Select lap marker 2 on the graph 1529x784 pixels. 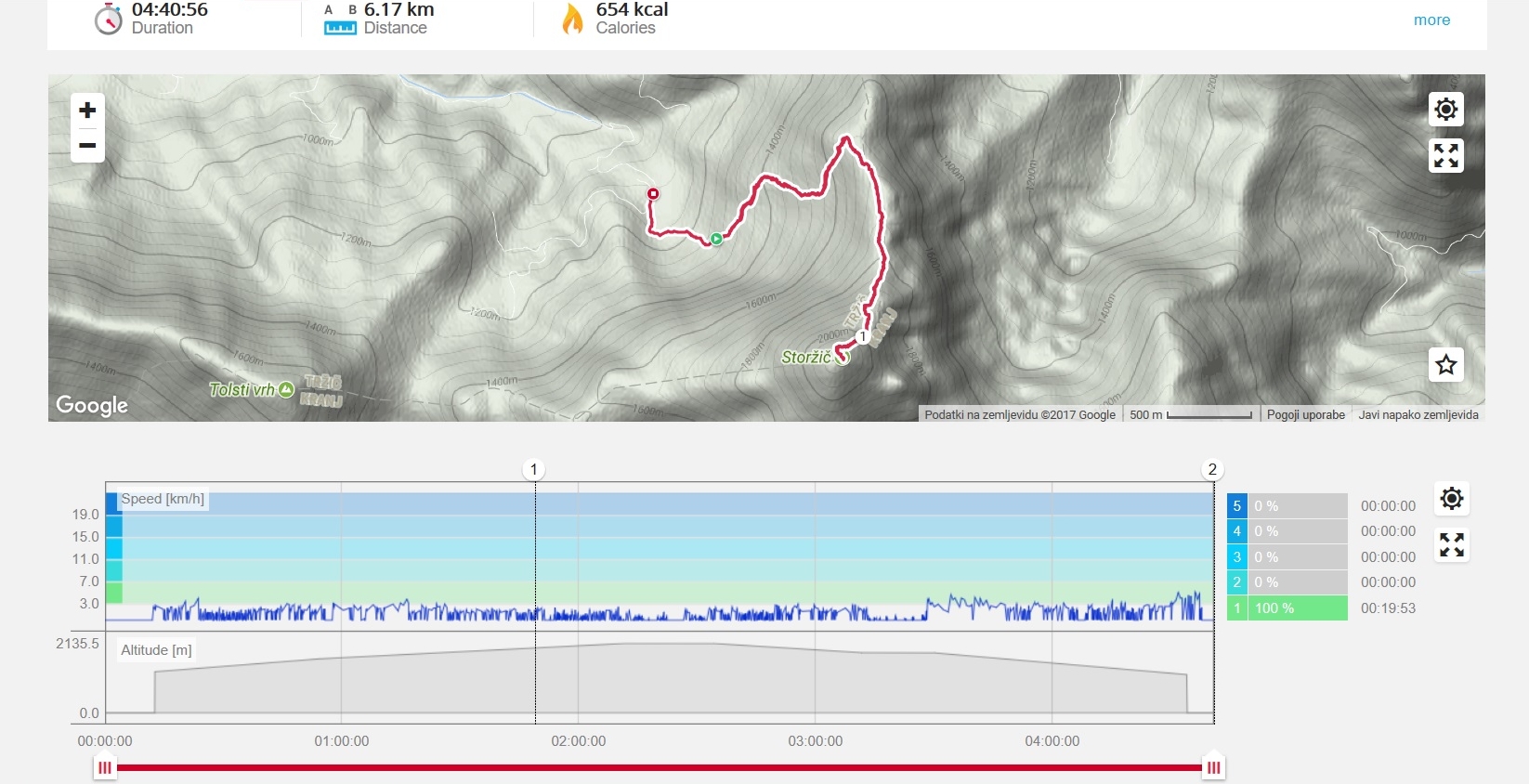1212,469
